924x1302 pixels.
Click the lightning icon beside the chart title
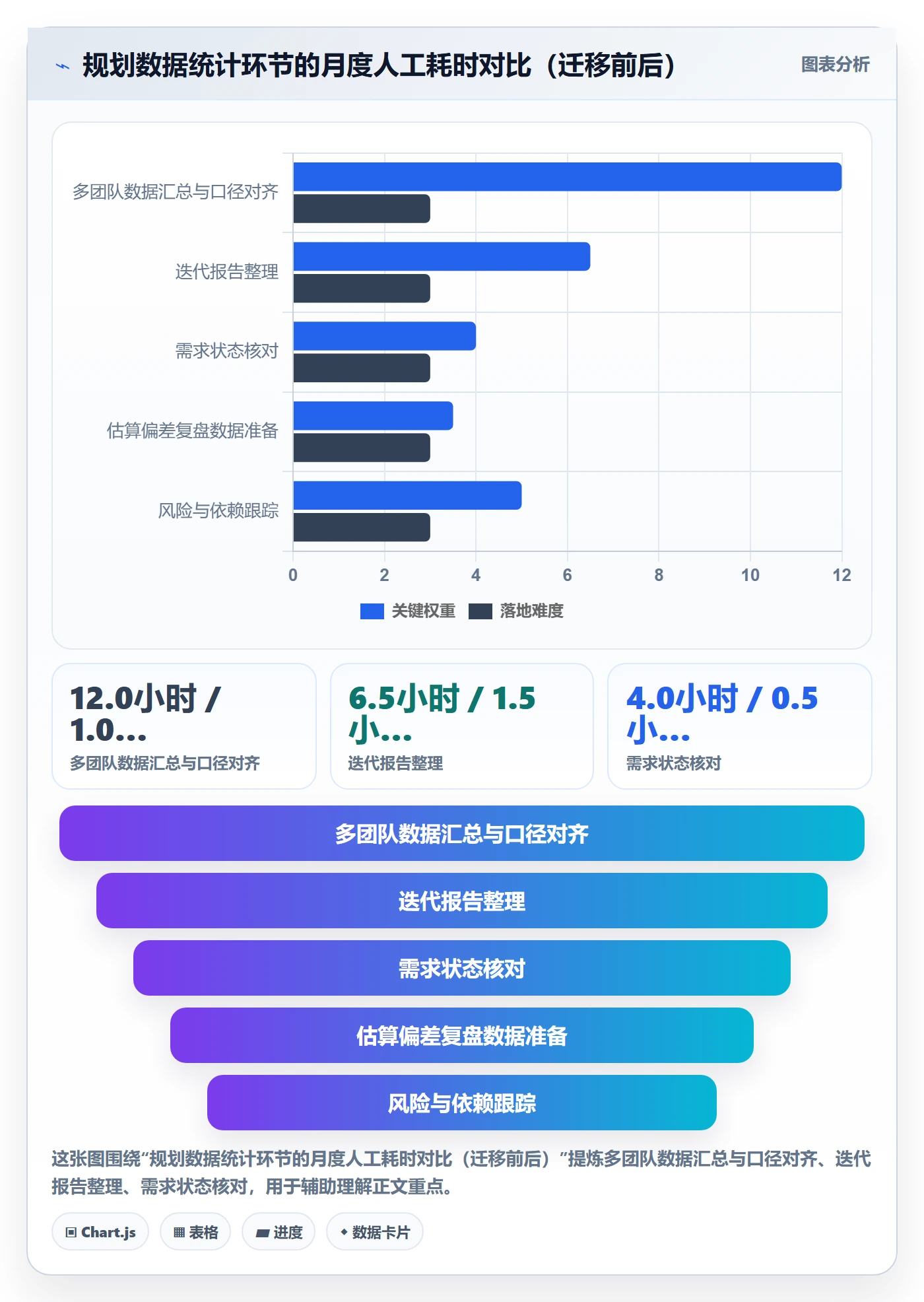[x=63, y=66]
